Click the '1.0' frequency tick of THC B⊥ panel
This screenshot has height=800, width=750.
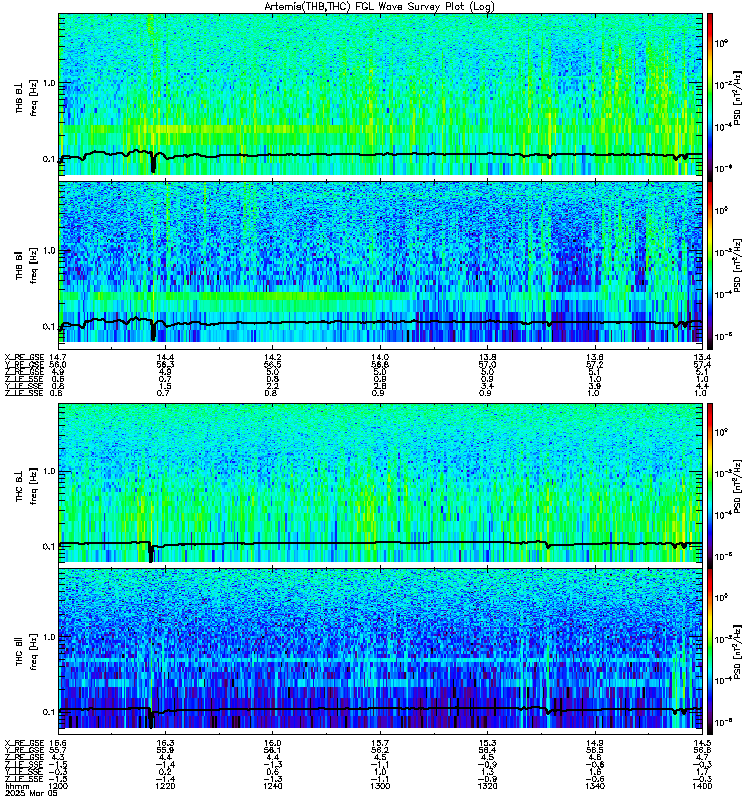click(49, 471)
